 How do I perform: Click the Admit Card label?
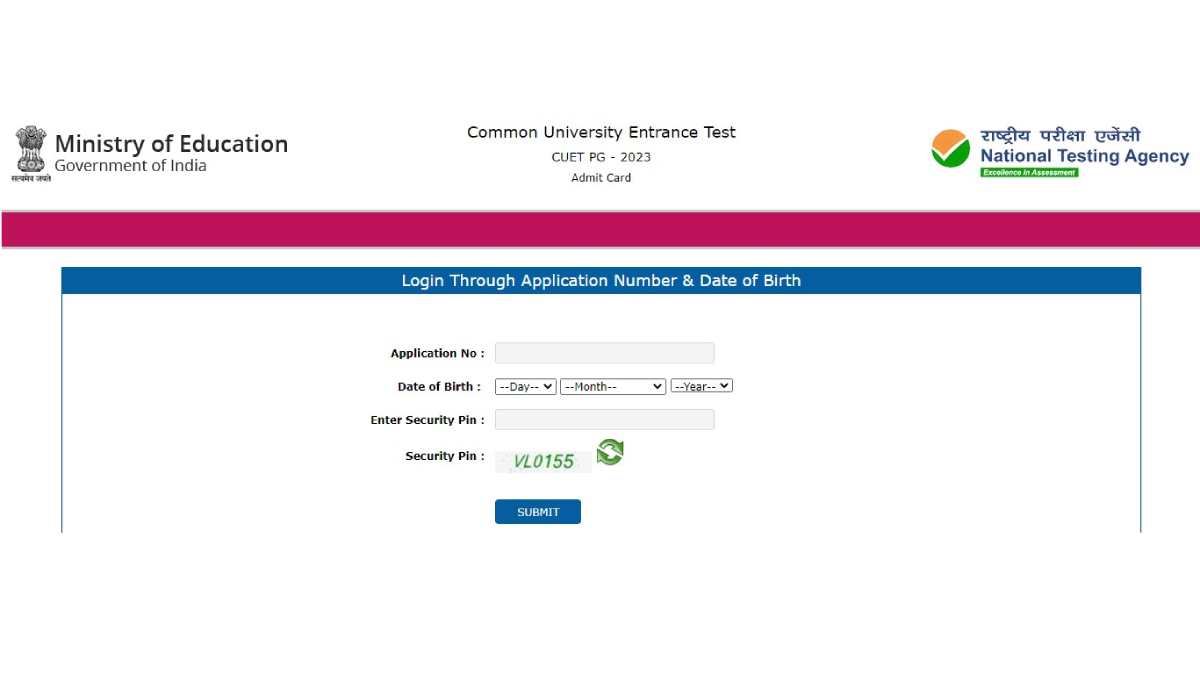(x=600, y=177)
